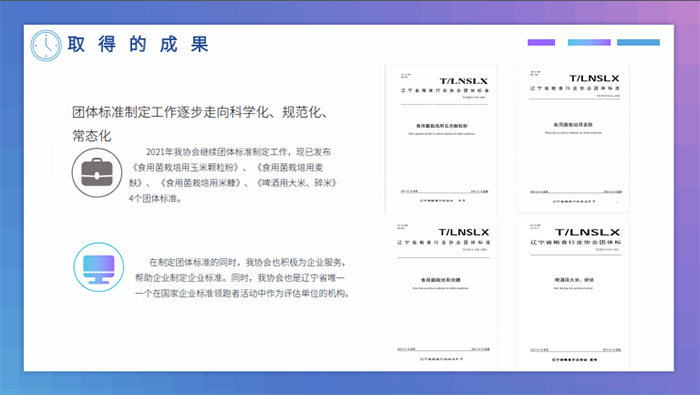Click the paragraph starting with 在制定团体标准的同时
The height and width of the screenshot is (395, 700).
pyautogui.click(x=242, y=278)
